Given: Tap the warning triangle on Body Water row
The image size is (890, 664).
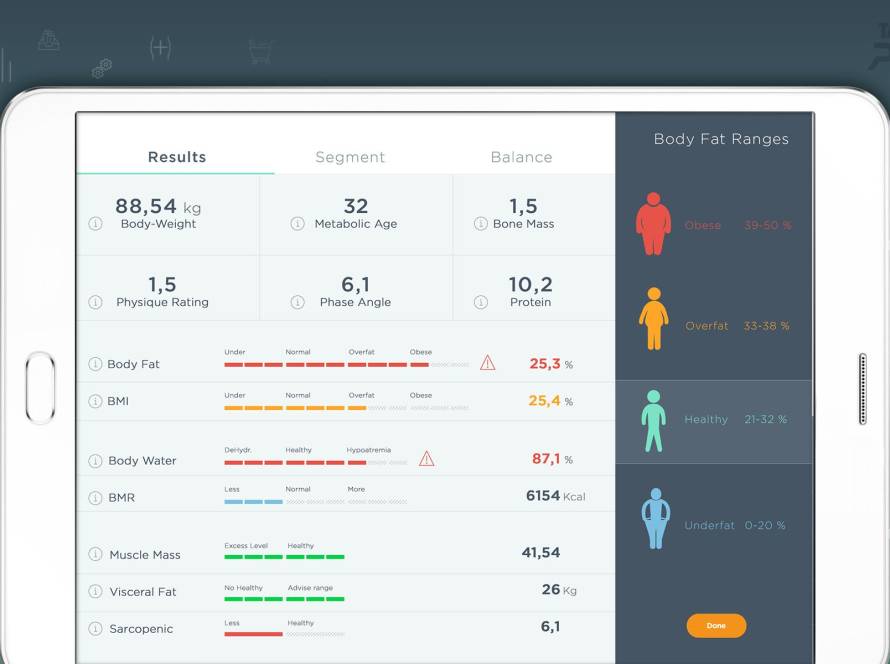Looking at the screenshot, I should [x=426, y=459].
